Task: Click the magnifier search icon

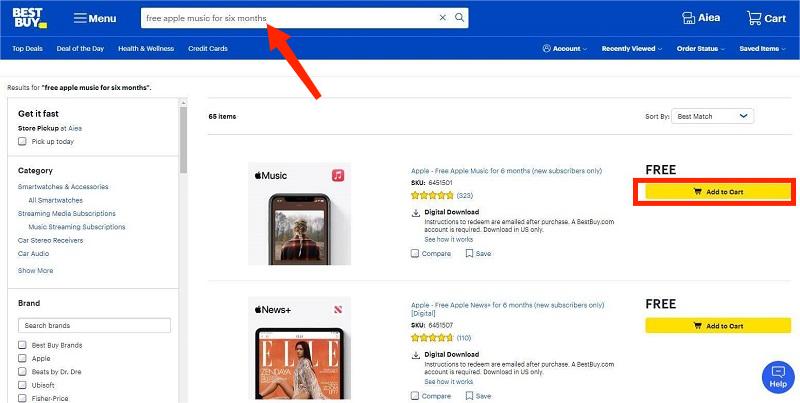Action: coord(459,18)
